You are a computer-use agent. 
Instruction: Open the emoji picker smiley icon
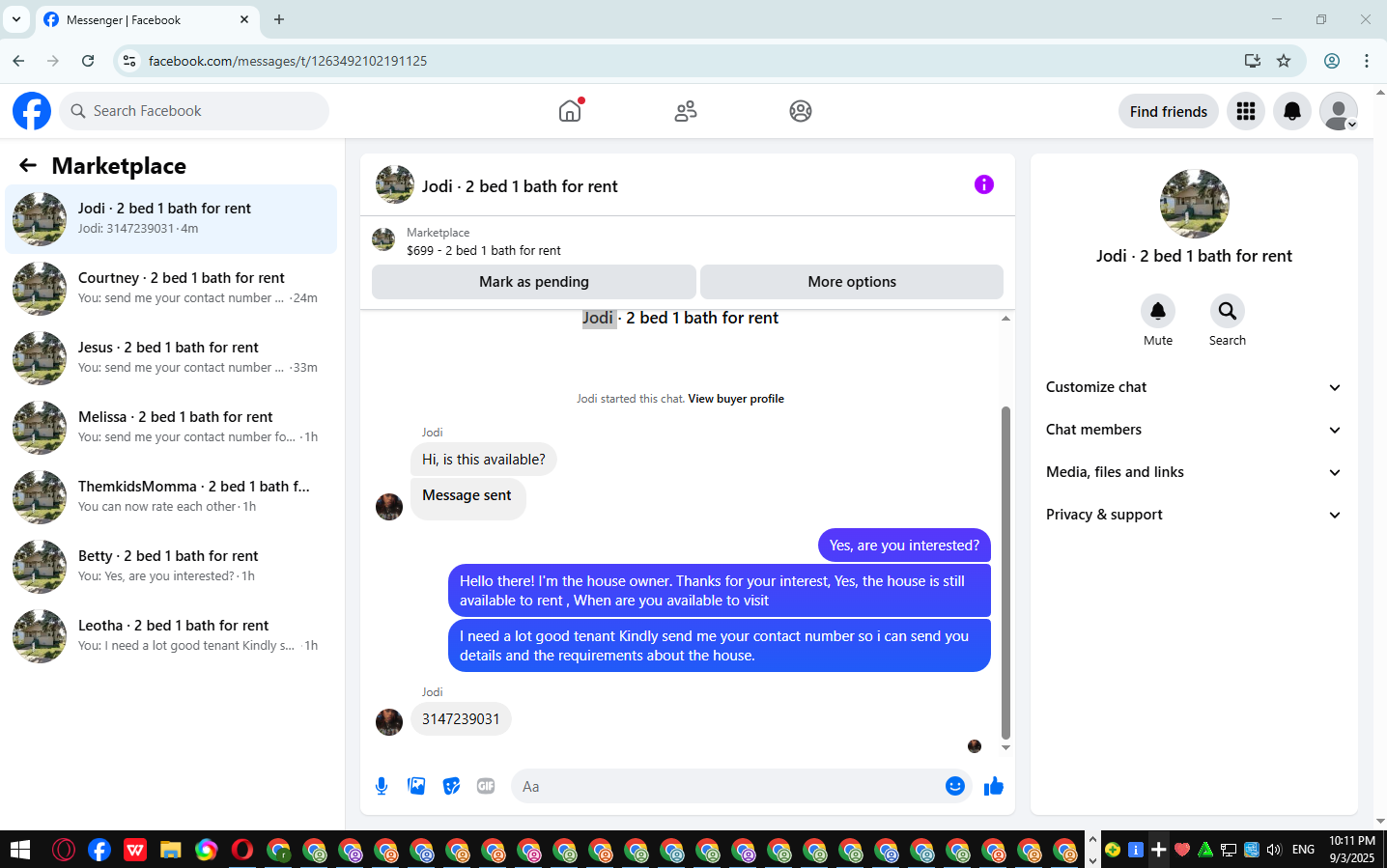click(955, 786)
